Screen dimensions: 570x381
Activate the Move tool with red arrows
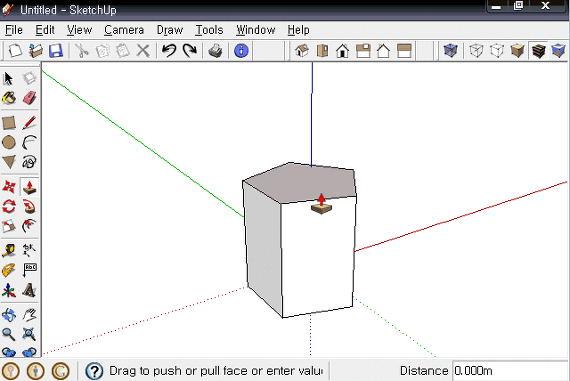click(9, 187)
